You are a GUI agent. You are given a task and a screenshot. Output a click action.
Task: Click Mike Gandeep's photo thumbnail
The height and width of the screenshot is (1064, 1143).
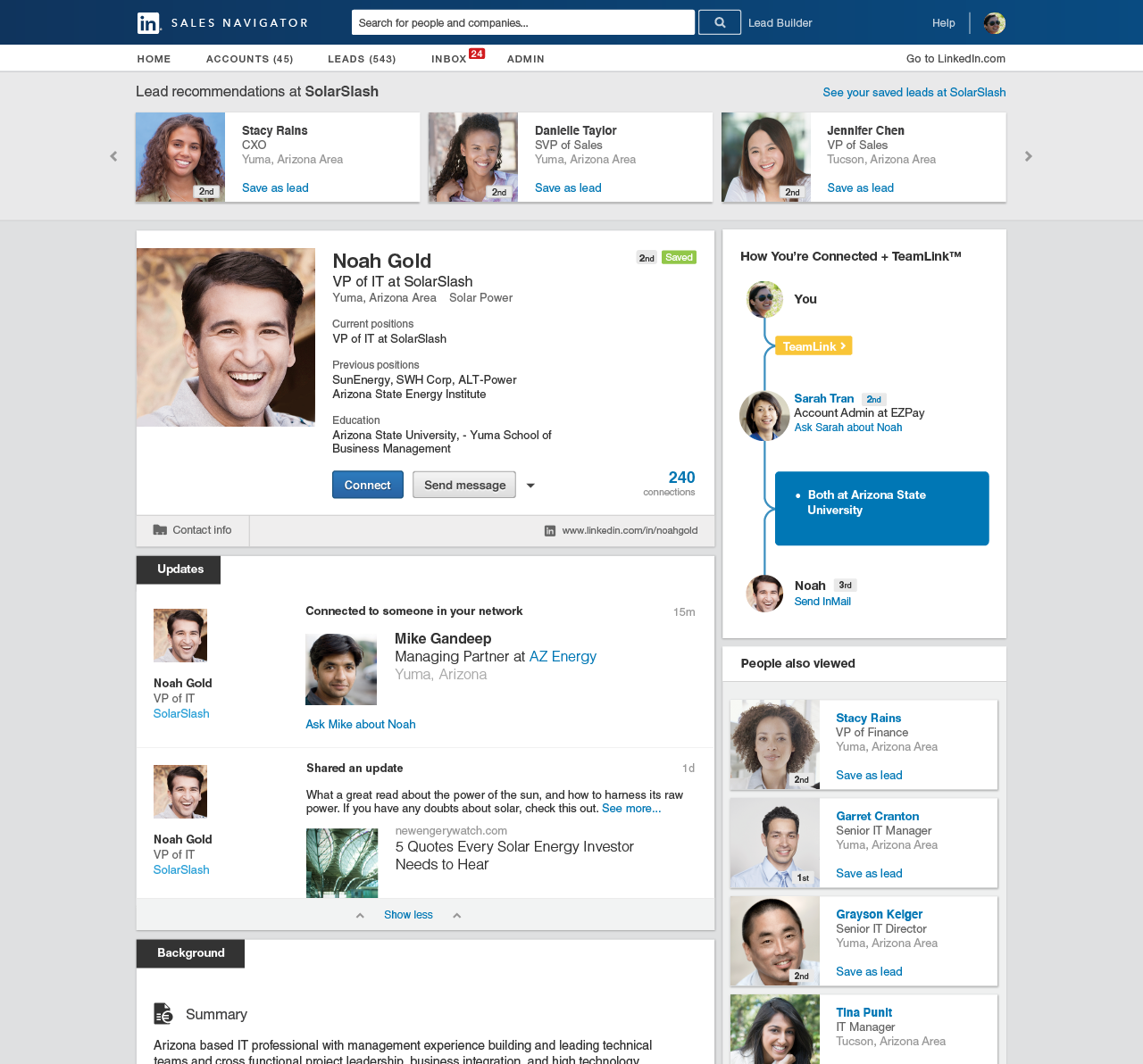pyautogui.click(x=341, y=669)
